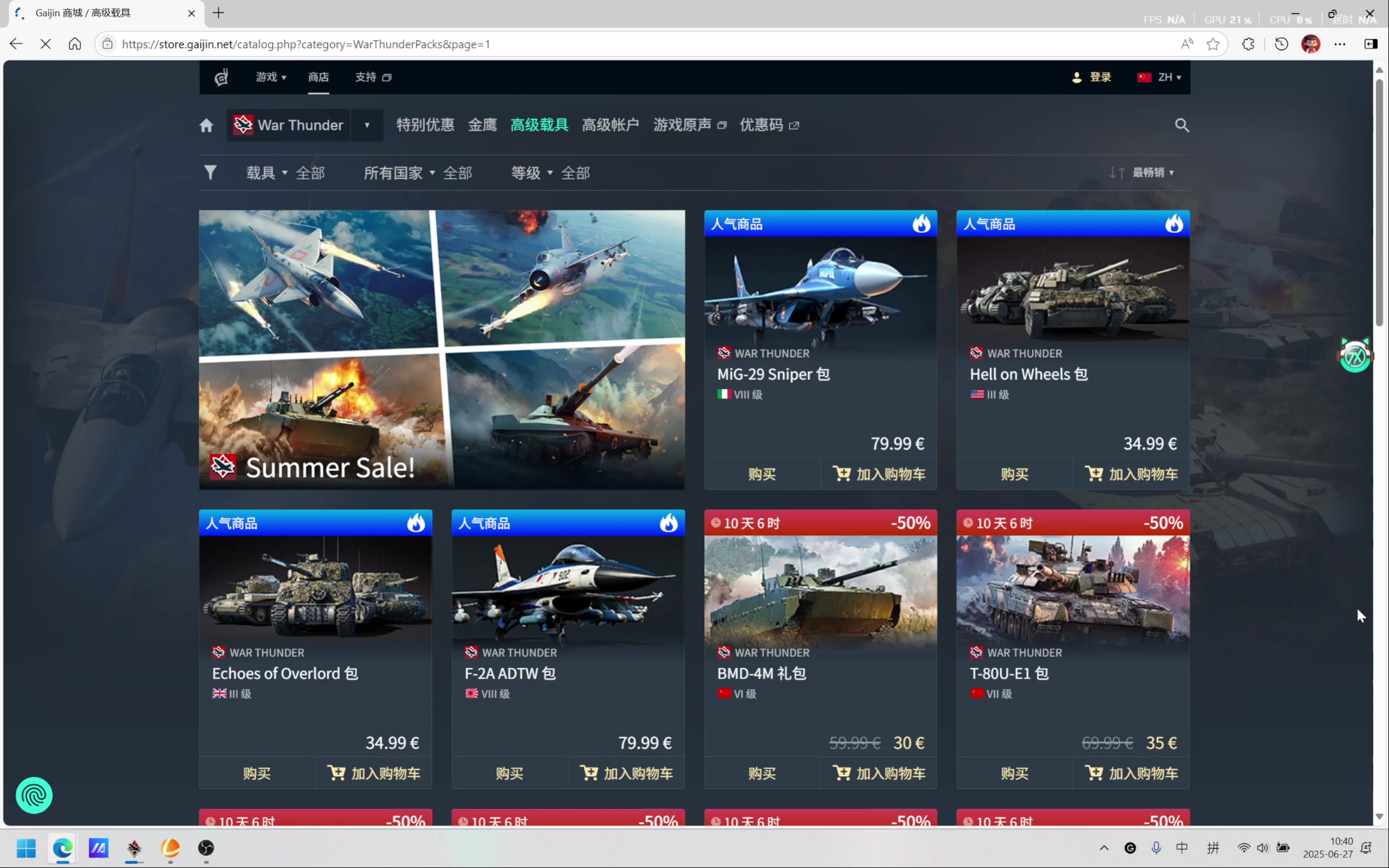Add Hell on Wheels to cart
1389x868 pixels.
(1131, 474)
